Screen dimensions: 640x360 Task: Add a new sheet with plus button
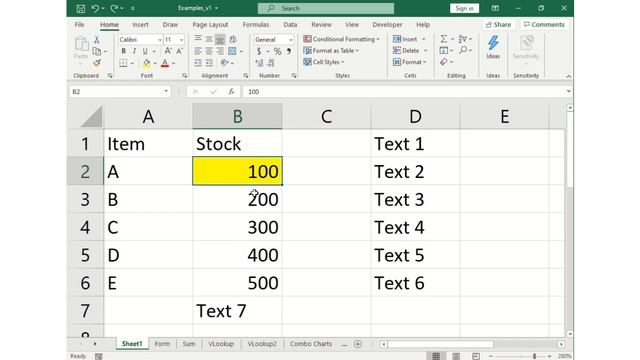coord(358,344)
